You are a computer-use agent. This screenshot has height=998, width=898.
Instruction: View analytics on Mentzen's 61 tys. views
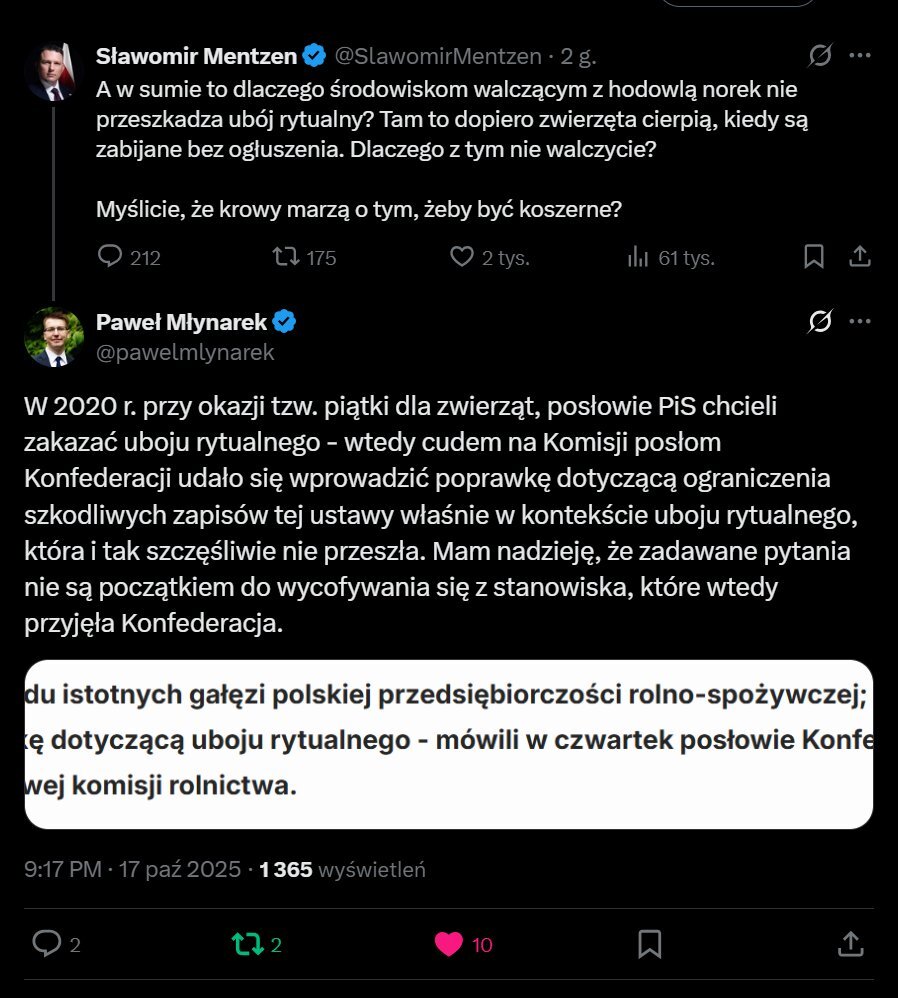coord(638,257)
